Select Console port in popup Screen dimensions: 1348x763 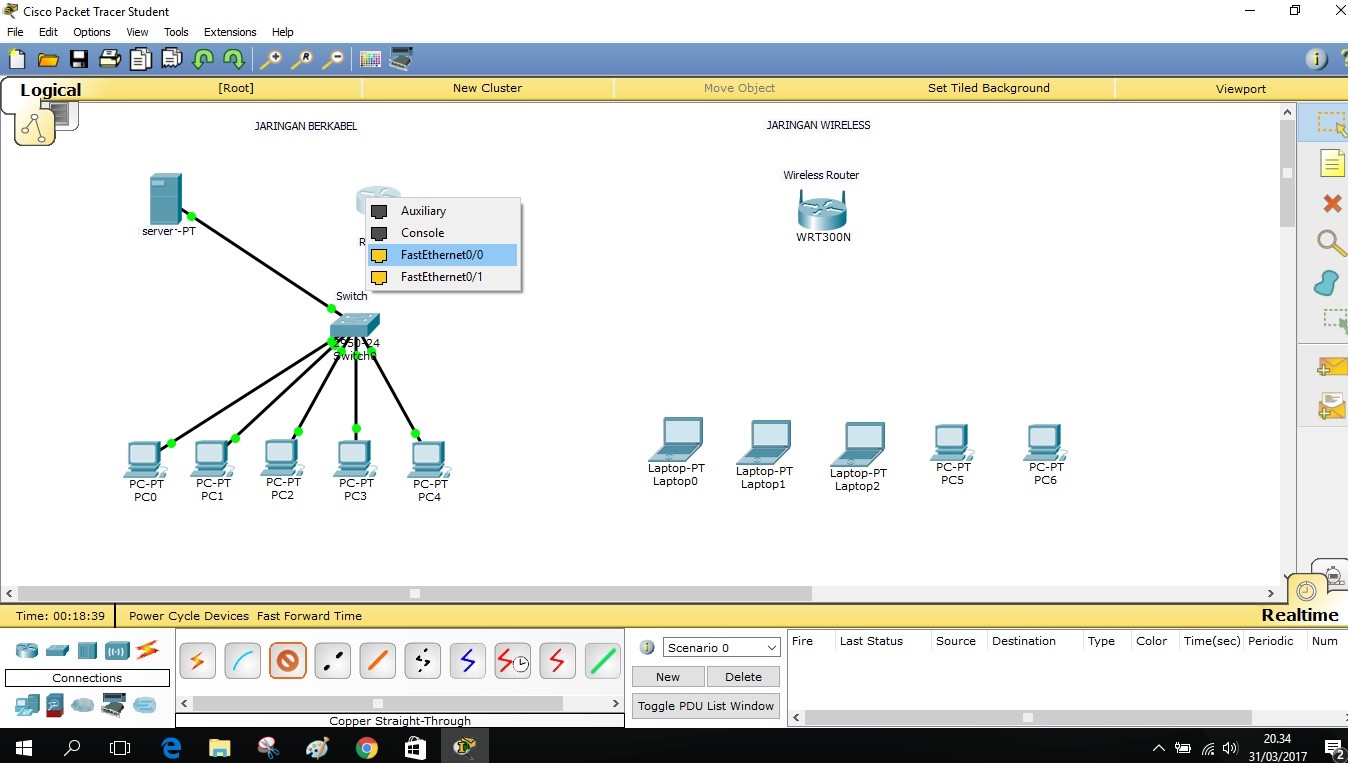pyautogui.click(x=443, y=233)
